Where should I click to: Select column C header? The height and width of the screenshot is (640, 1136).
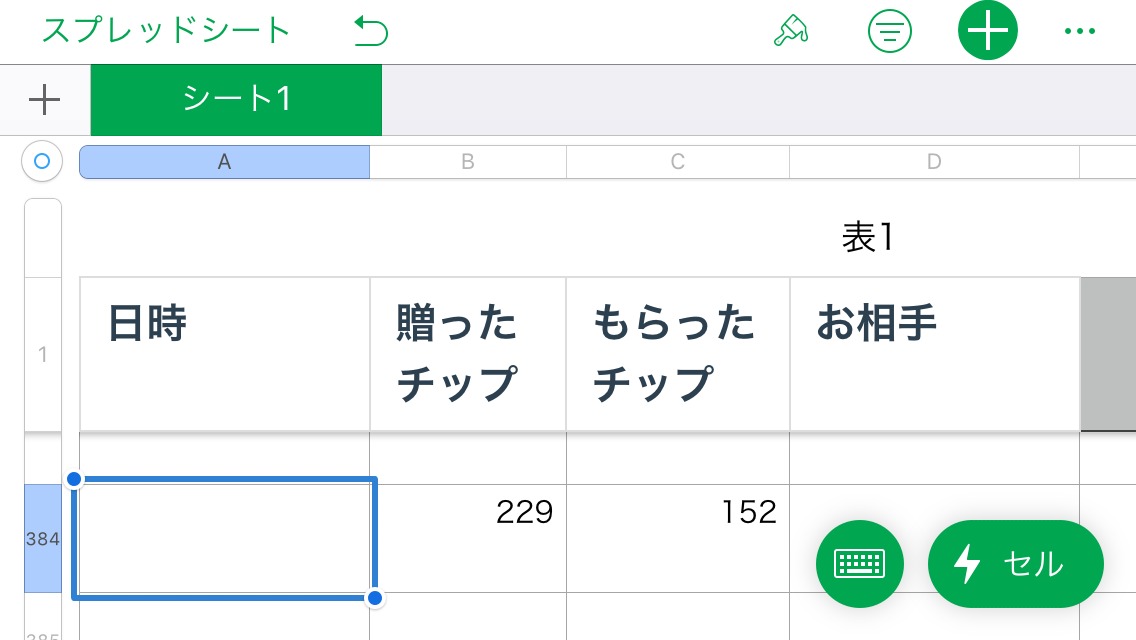point(677,162)
